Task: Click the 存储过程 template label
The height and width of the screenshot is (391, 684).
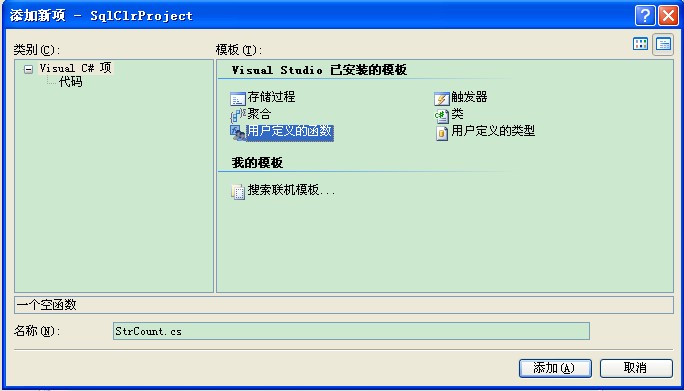Action: pos(271,97)
